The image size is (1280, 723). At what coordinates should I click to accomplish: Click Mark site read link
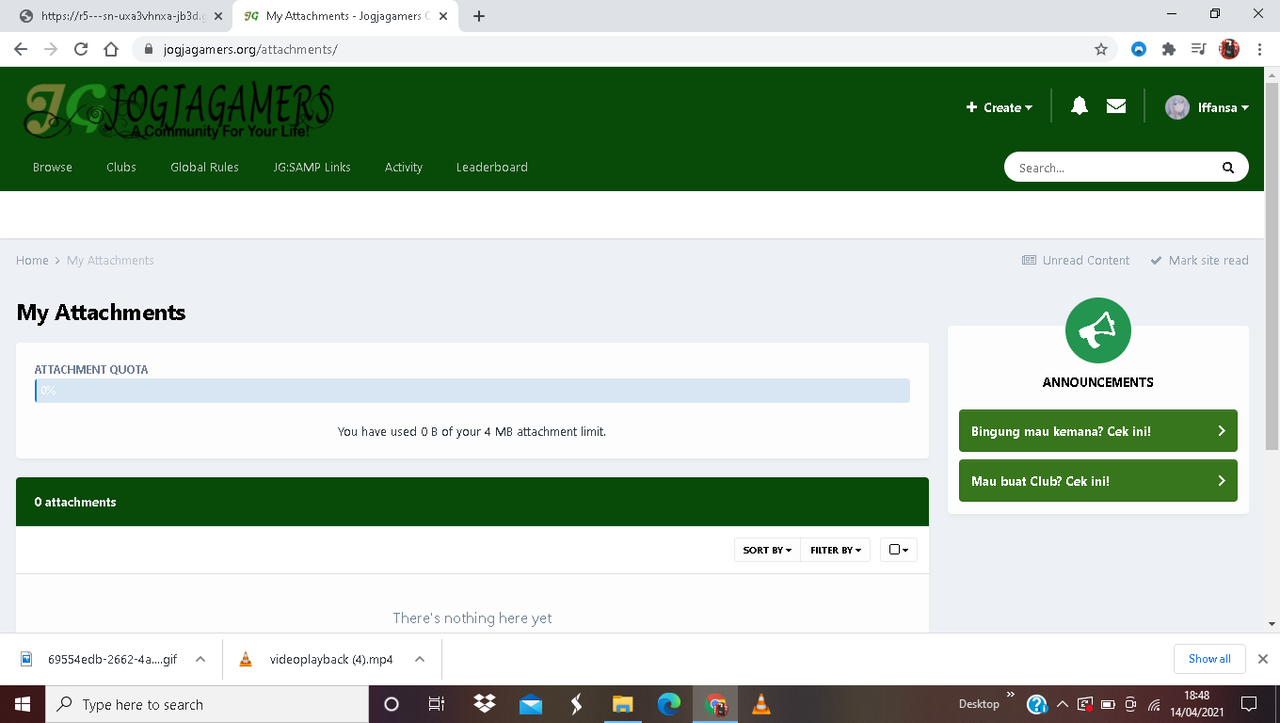(1199, 260)
